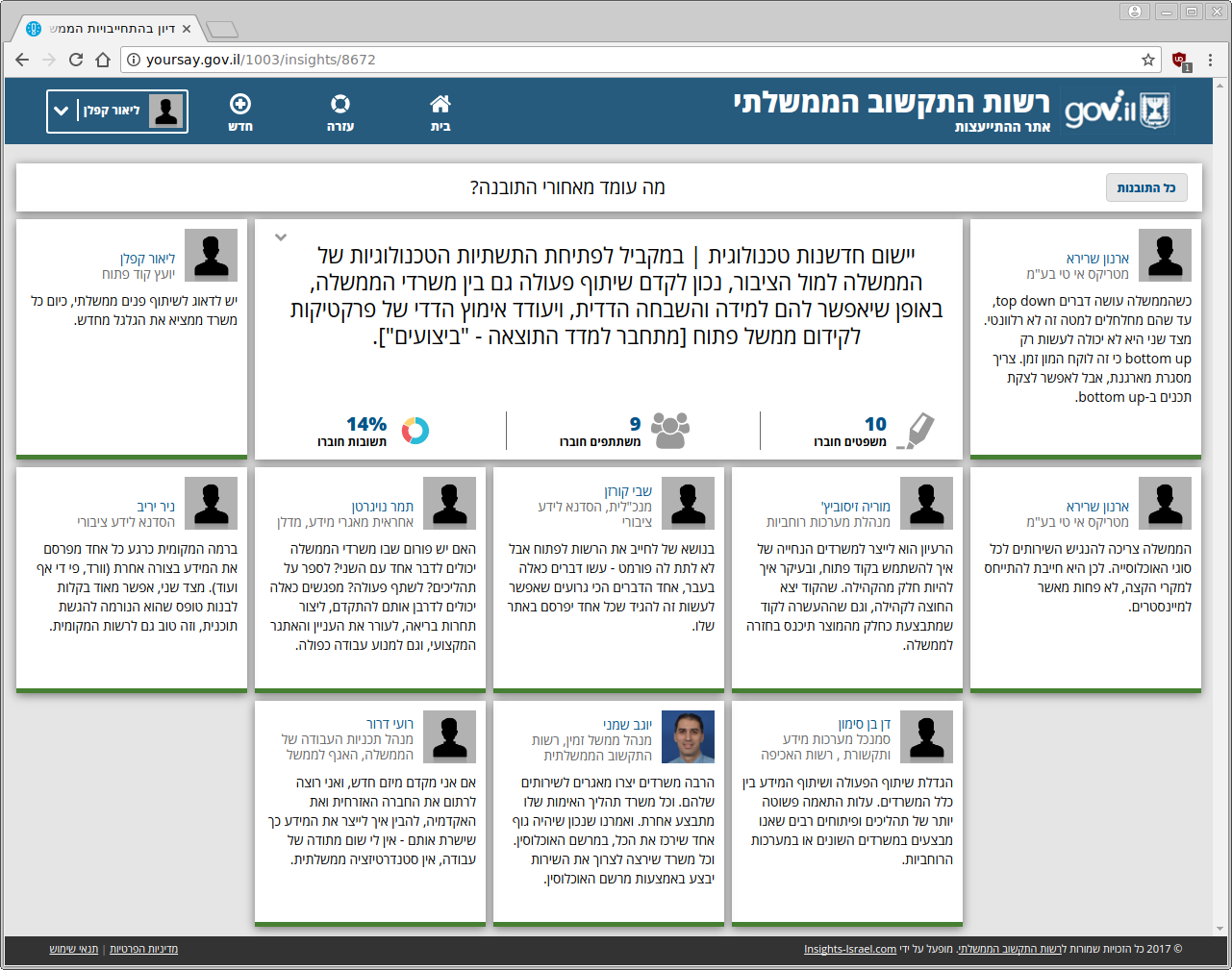
Task: Click the new (חדש) plus icon
Action: (x=240, y=105)
